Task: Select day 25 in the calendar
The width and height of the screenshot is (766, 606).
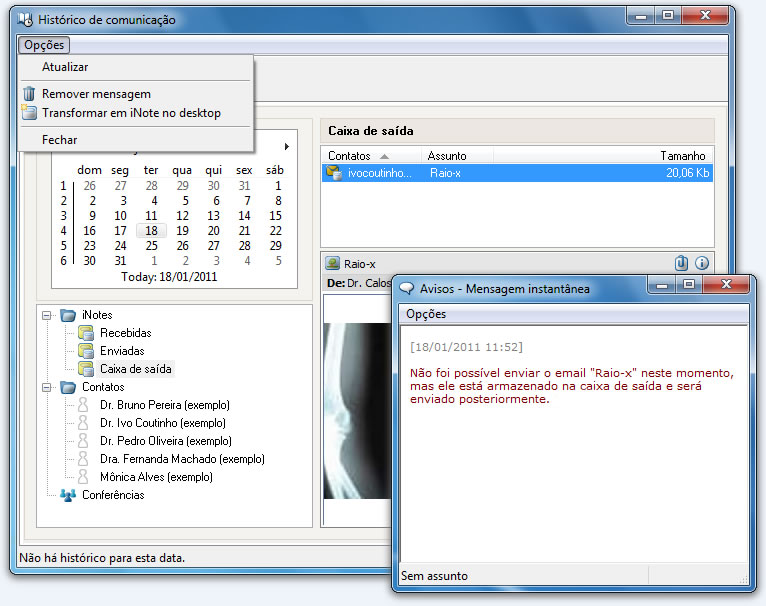Action: (x=151, y=246)
